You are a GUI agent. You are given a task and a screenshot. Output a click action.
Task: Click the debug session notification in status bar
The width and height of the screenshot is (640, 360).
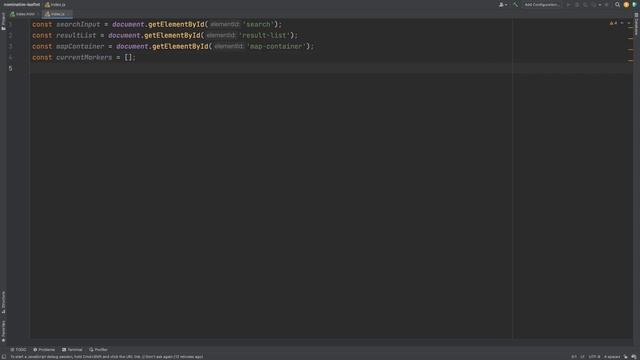(107, 357)
